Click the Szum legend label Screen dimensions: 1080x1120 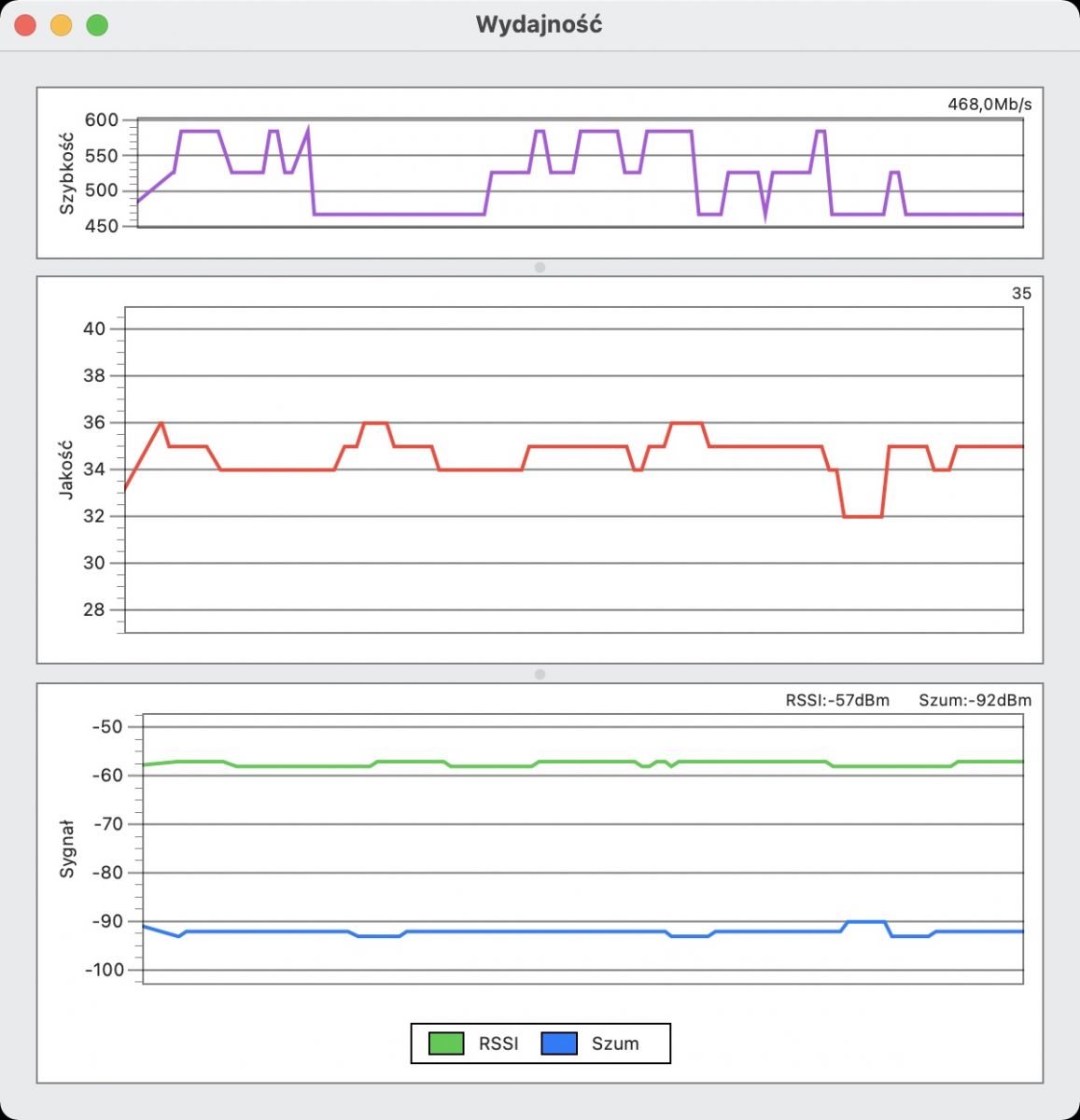pyautogui.click(x=615, y=1043)
